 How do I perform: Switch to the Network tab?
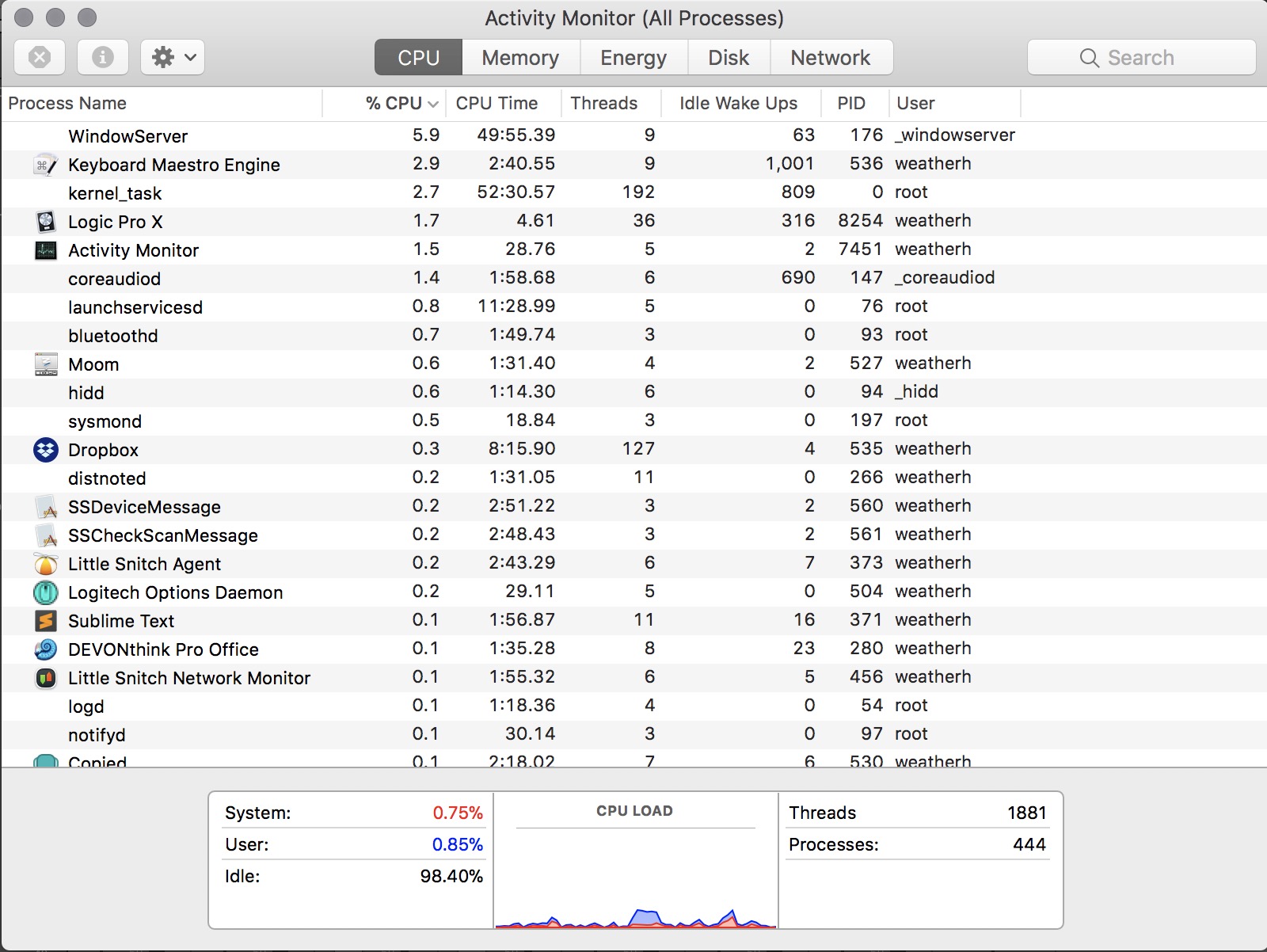click(831, 57)
